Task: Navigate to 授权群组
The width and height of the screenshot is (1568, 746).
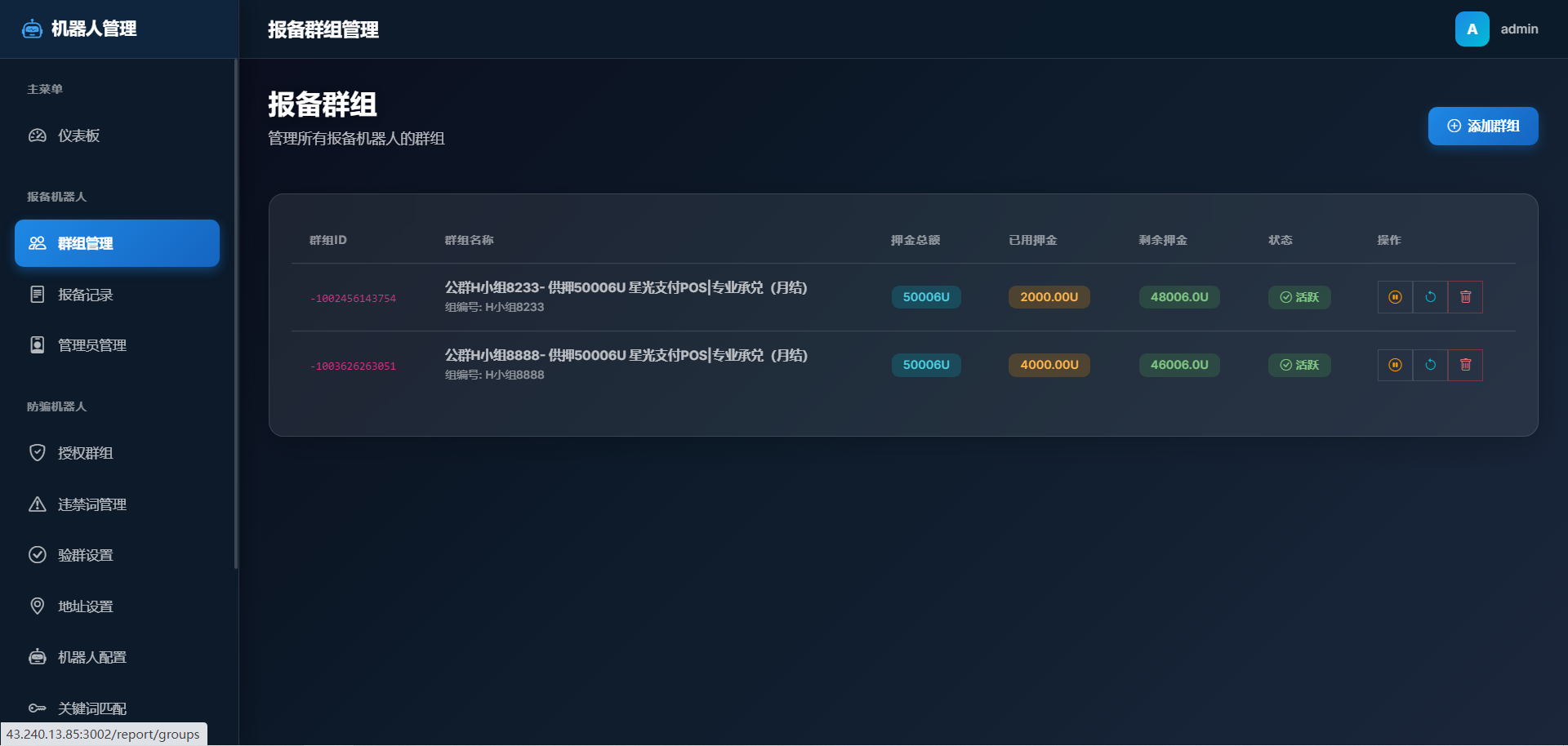Action: pos(85,453)
